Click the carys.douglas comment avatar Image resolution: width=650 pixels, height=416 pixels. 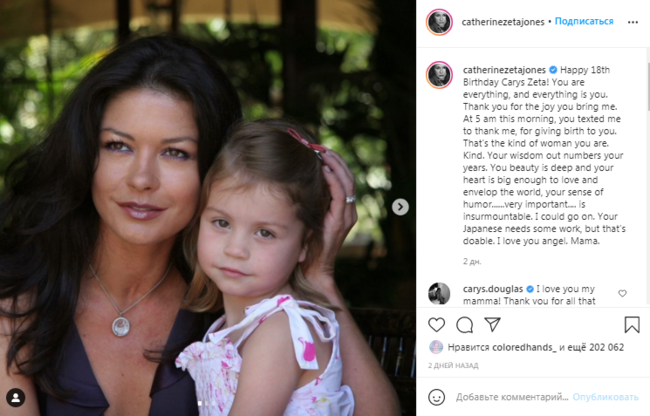[439, 293]
